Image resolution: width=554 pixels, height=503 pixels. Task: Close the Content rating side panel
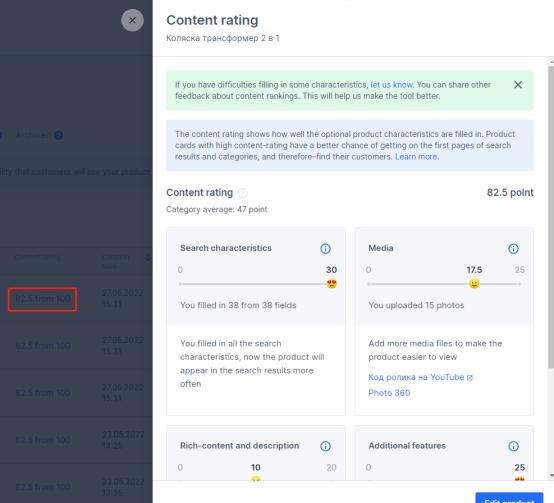coord(132,20)
